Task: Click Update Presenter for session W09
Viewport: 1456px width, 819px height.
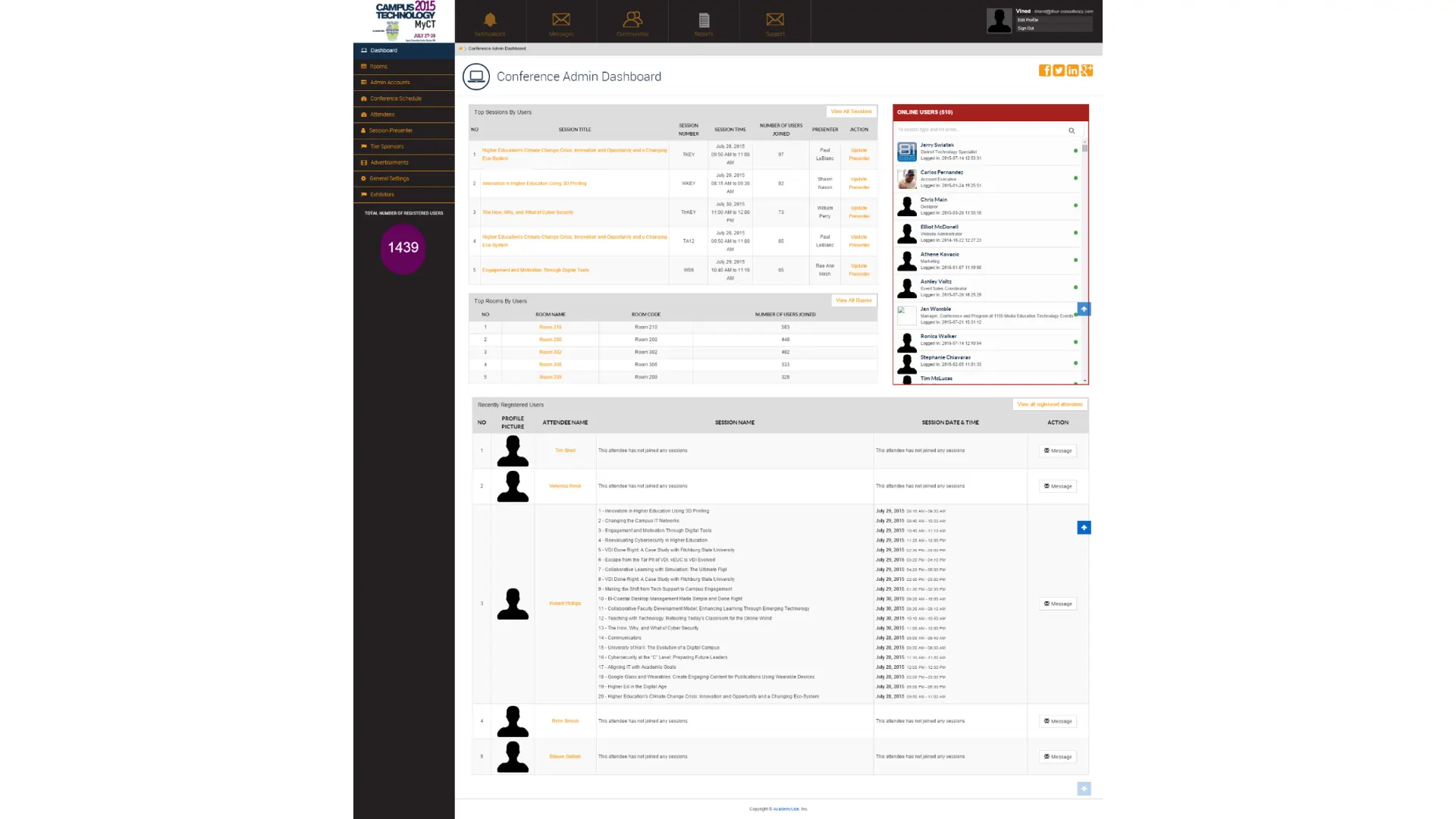Action: (858, 270)
